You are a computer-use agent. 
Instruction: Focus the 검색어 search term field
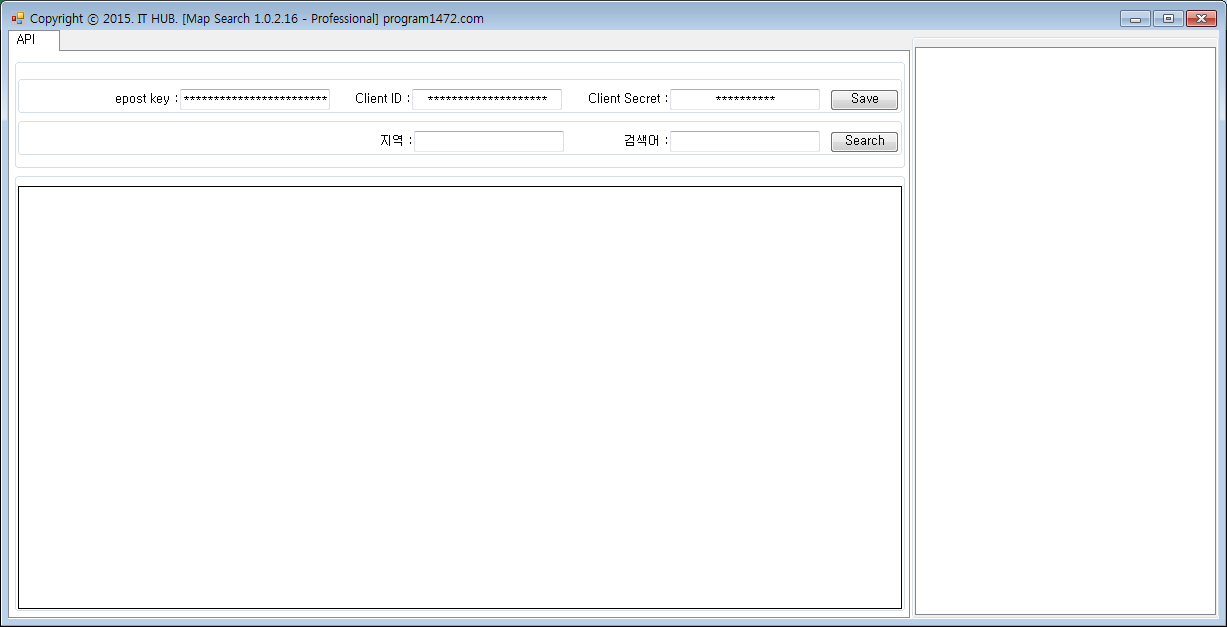click(745, 141)
